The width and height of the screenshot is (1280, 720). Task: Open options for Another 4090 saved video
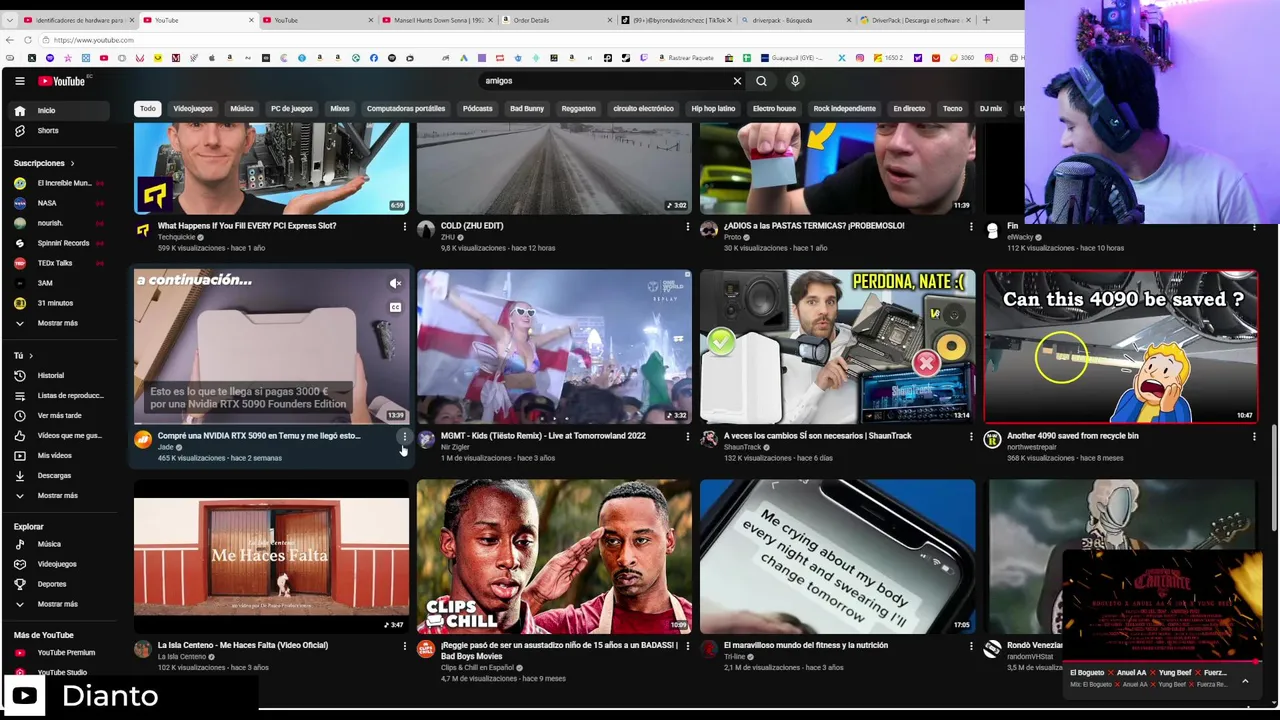[1254, 436]
